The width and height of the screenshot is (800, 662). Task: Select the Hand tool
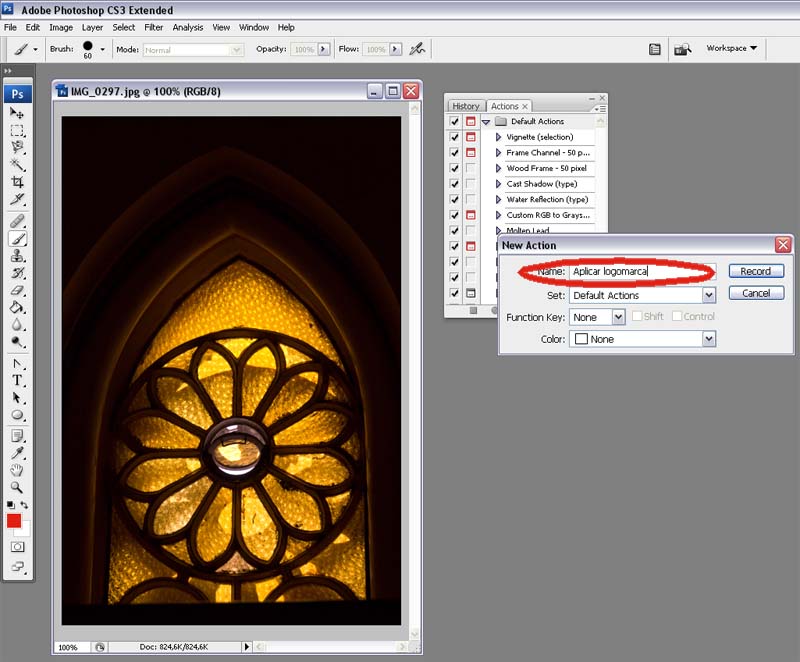[x=17, y=469]
